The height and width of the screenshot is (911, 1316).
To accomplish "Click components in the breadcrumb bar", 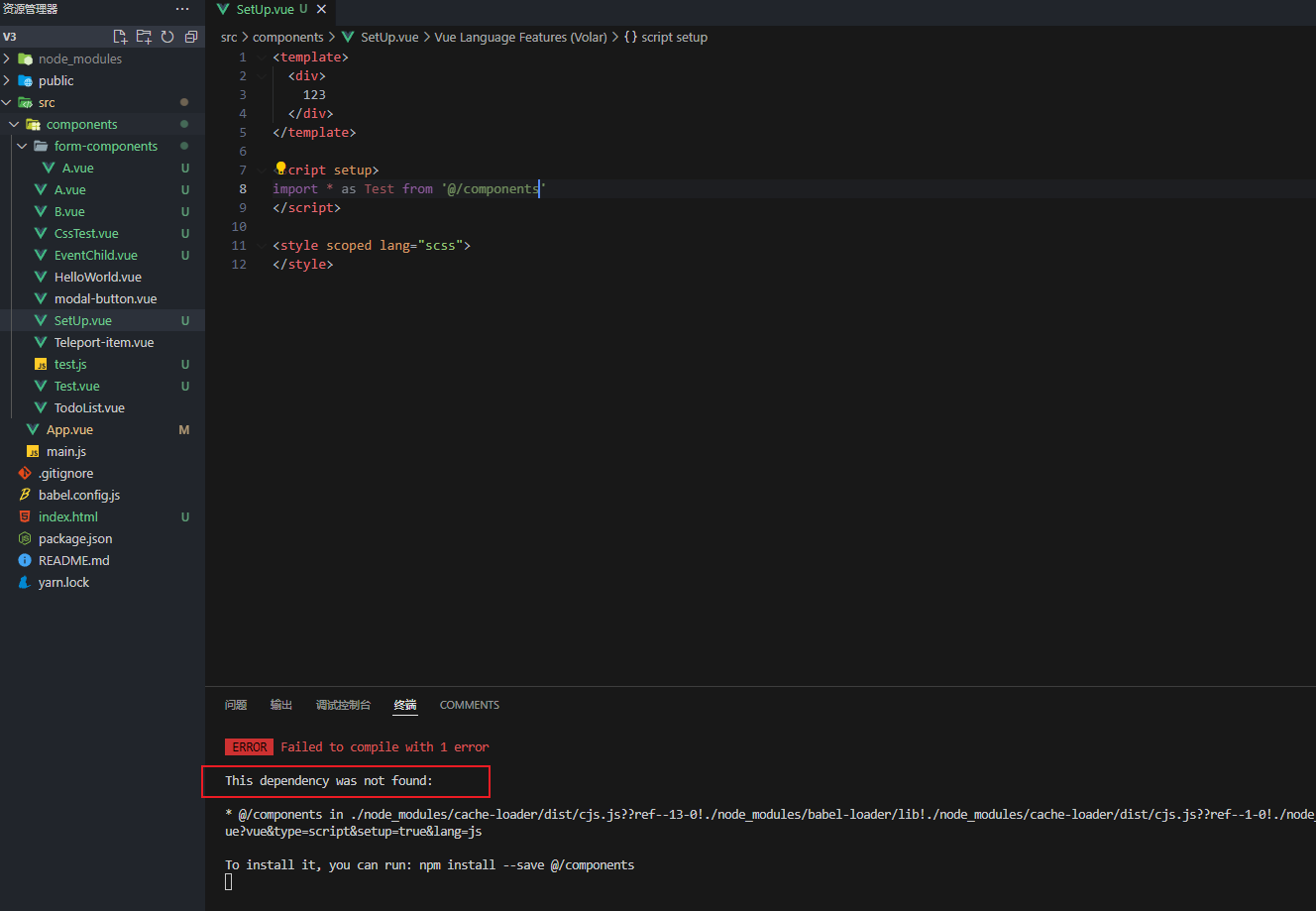I will tap(287, 37).
